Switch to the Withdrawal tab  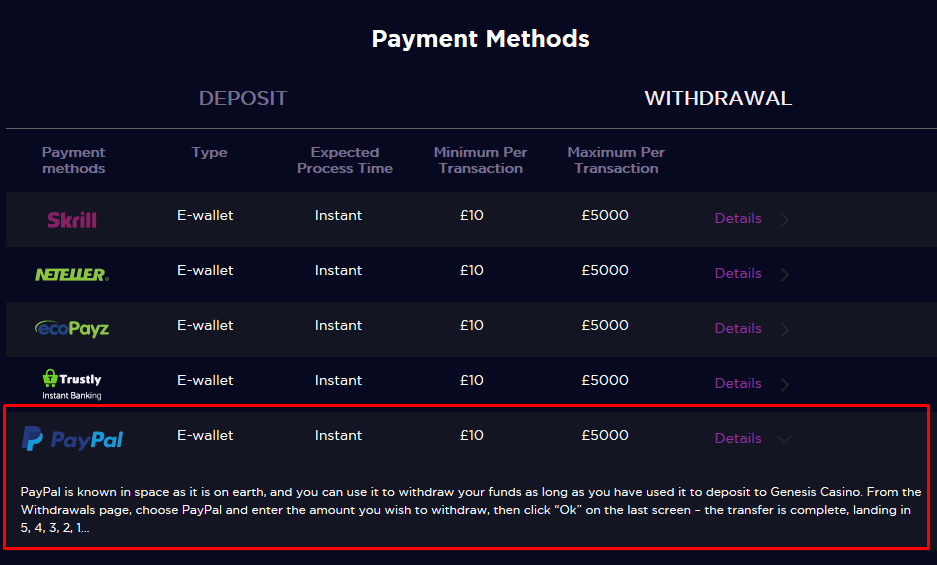pos(717,98)
